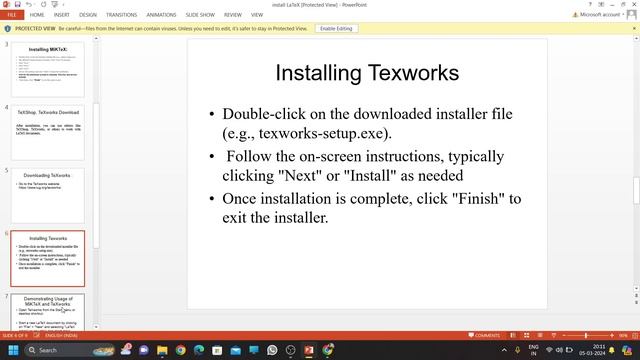Select slide 7 thumbnail Demonstrating Usage

coord(48,312)
